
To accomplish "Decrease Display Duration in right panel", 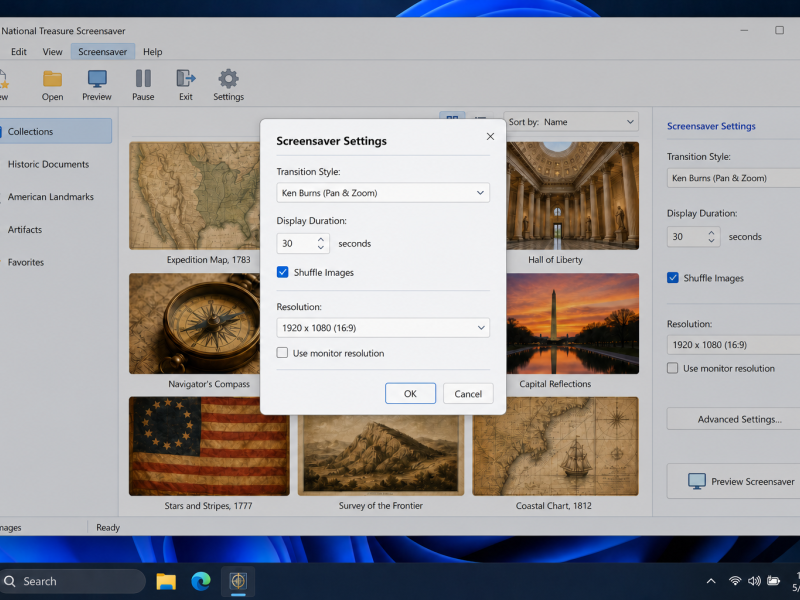I will click(x=711, y=241).
